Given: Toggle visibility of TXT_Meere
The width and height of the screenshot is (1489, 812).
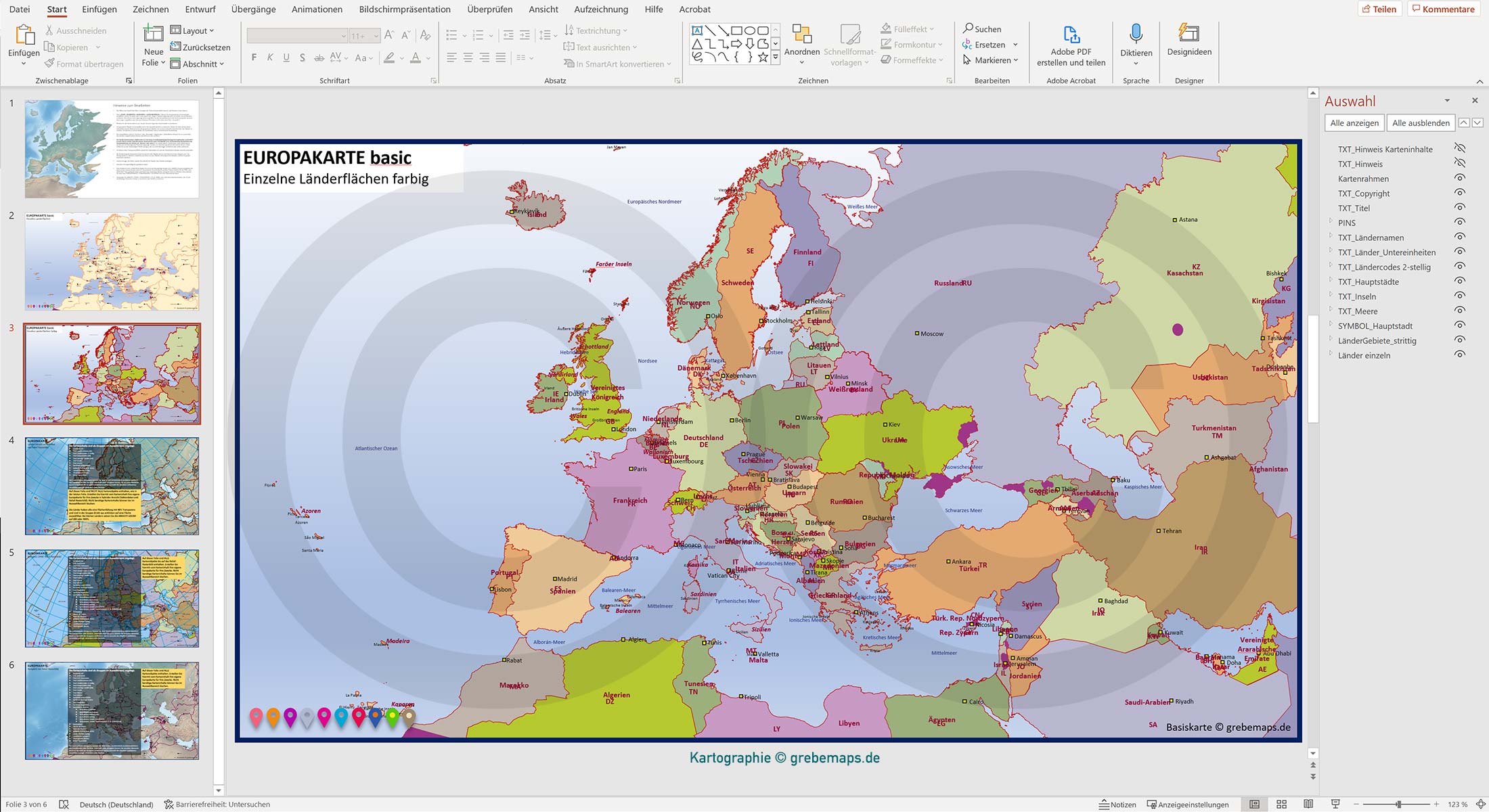Looking at the screenshot, I should [x=1460, y=311].
